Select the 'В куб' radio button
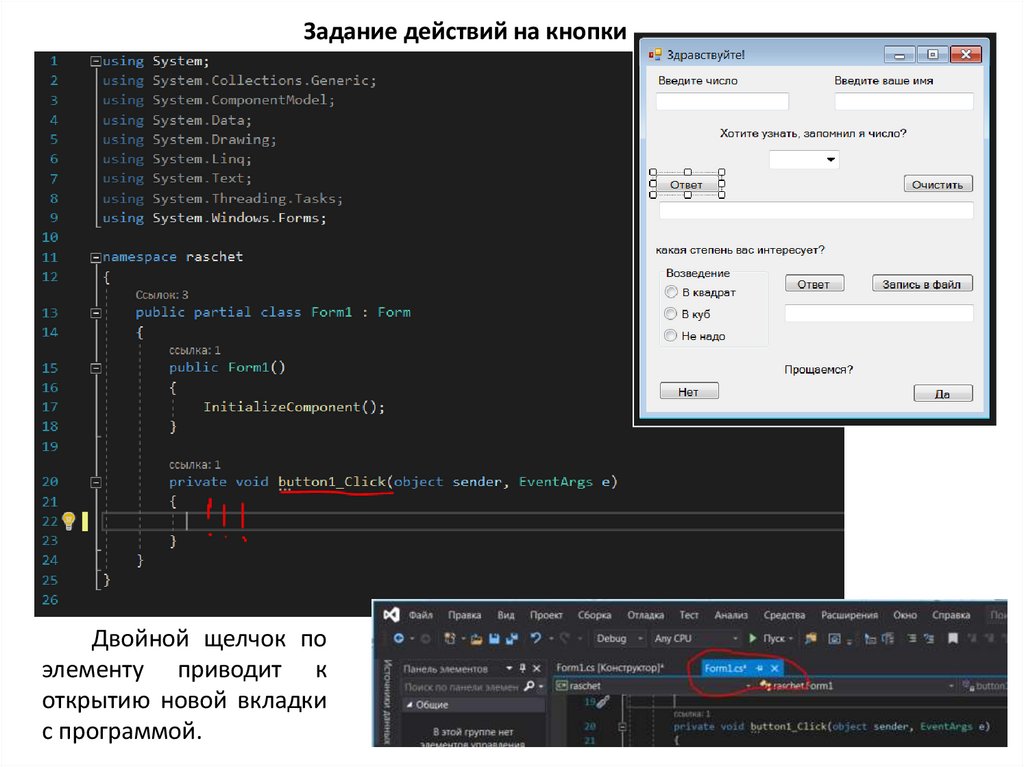This screenshot has width=1024, height=767. click(671, 314)
